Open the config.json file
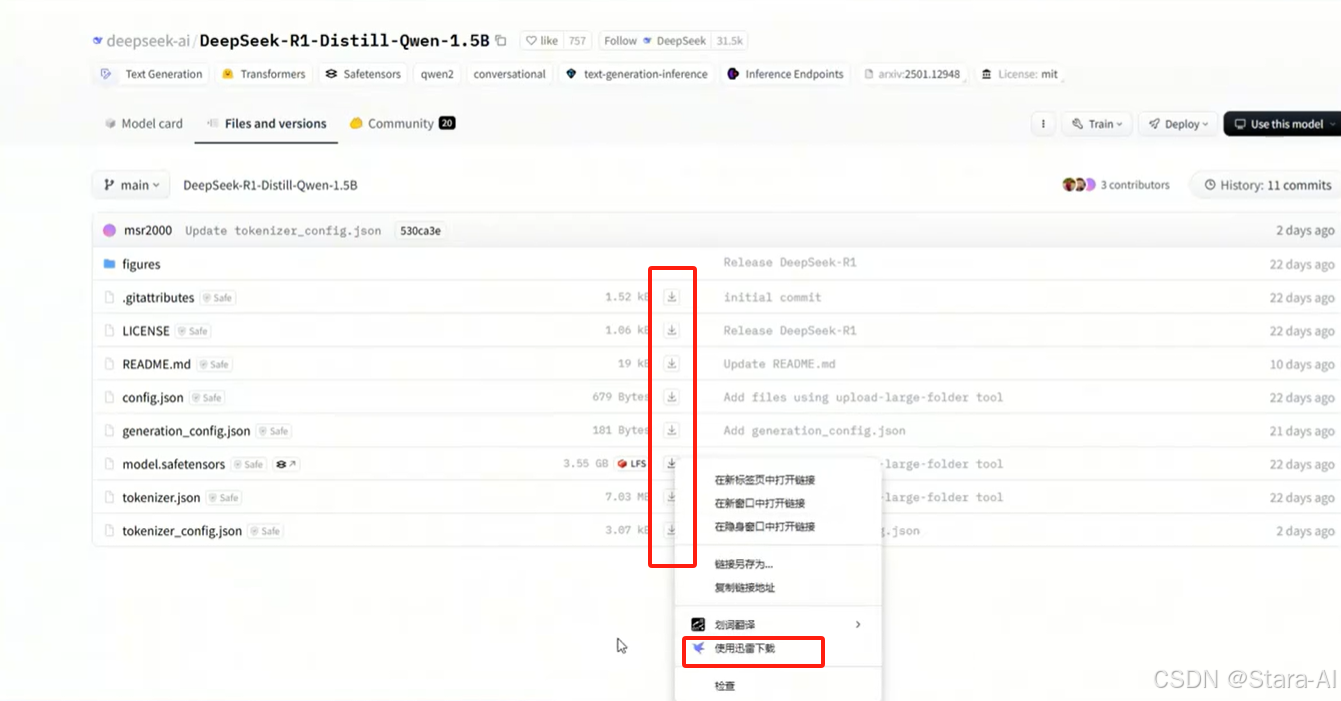This screenshot has height=701, width=1341. click(153, 397)
